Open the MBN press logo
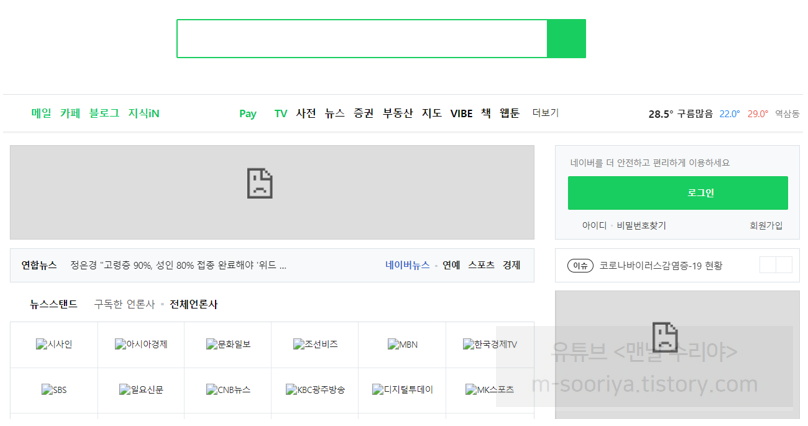The image size is (808, 426). (x=402, y=345)
